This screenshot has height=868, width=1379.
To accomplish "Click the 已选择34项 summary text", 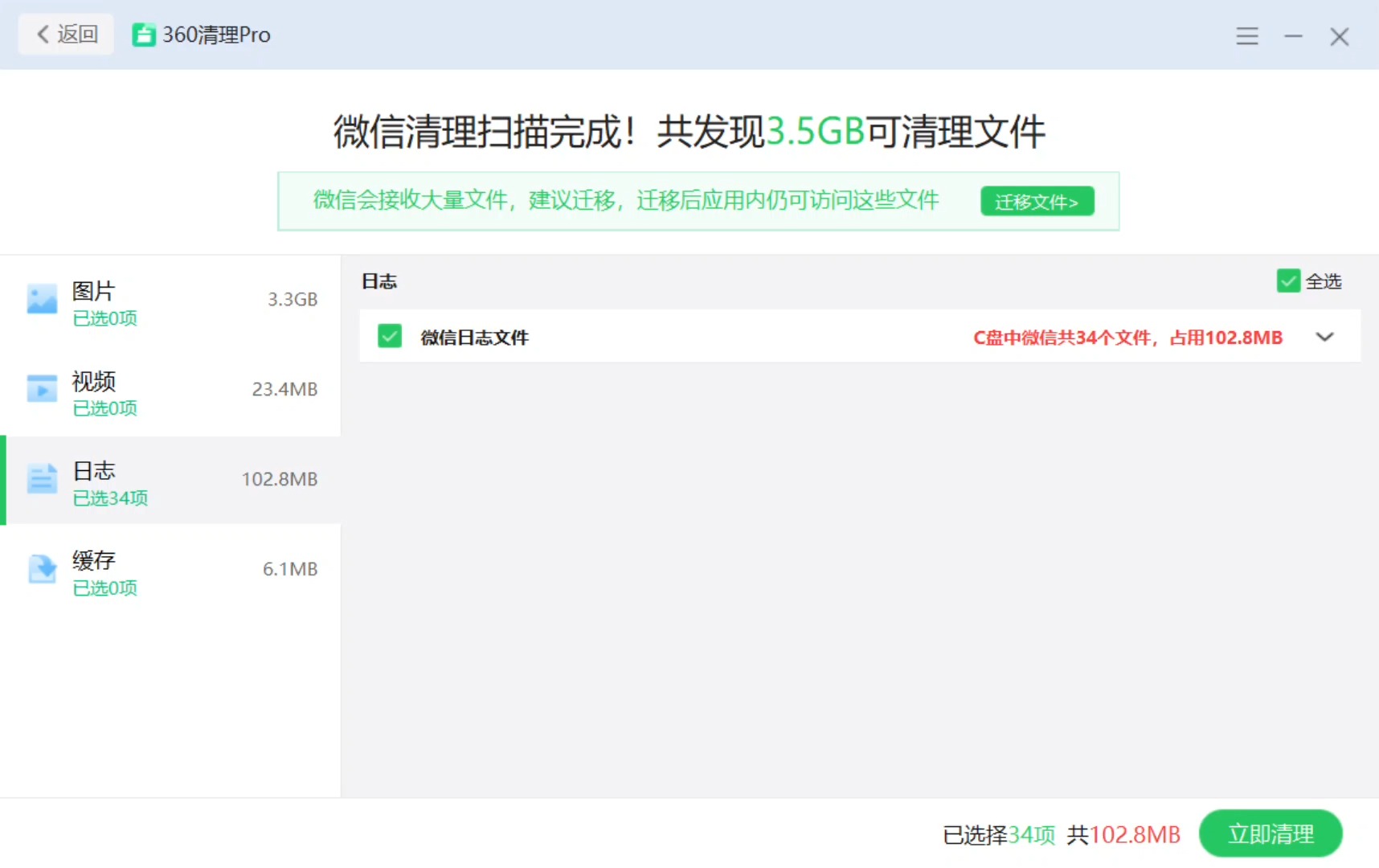I will point(999,835).
